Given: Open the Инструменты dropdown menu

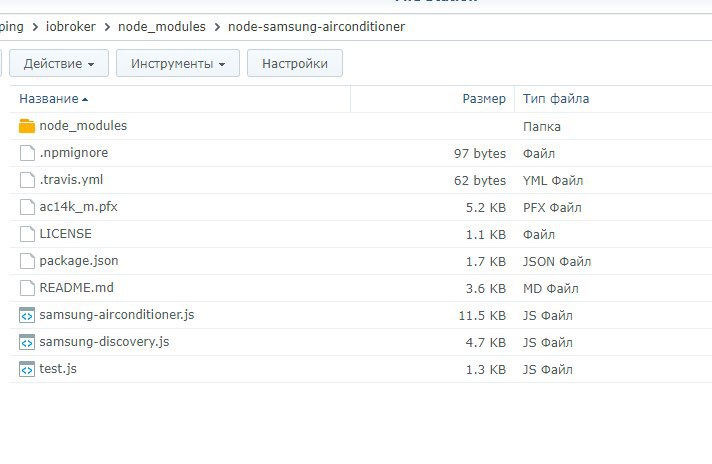Looking at the screenshot, I should pyautogui.click(x=178, y=63).
